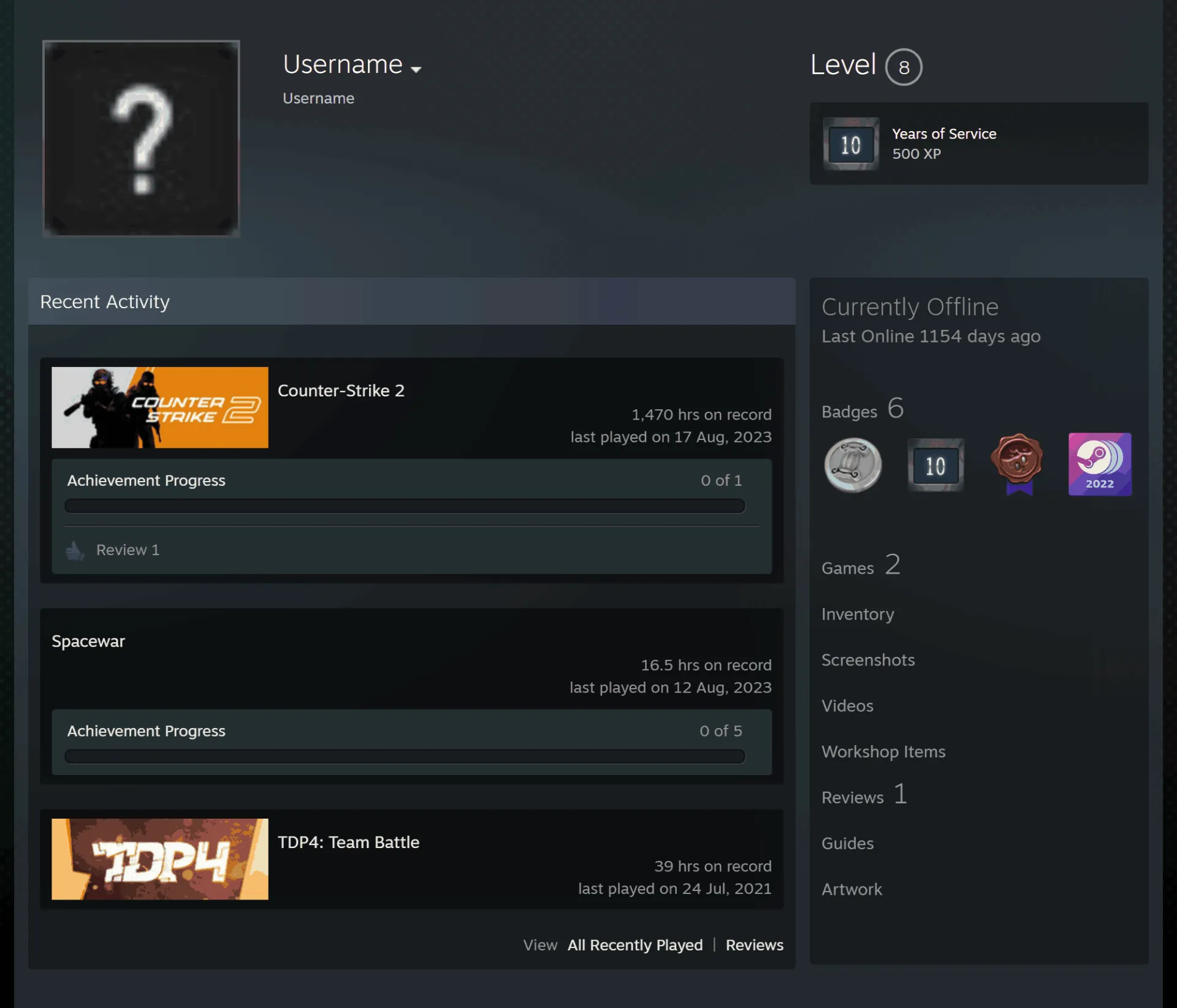Open the Videos link

point(847,706)
